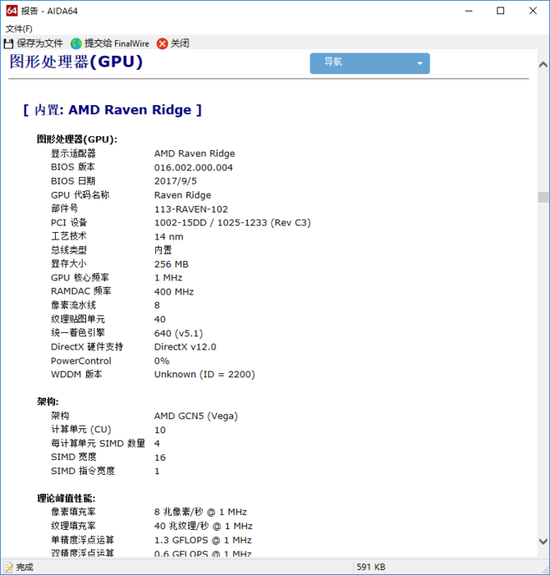This screenshot has height=575, width=550.
Task: Click the globe icon for submitting to FinalWire
Action: pos(76,44)
